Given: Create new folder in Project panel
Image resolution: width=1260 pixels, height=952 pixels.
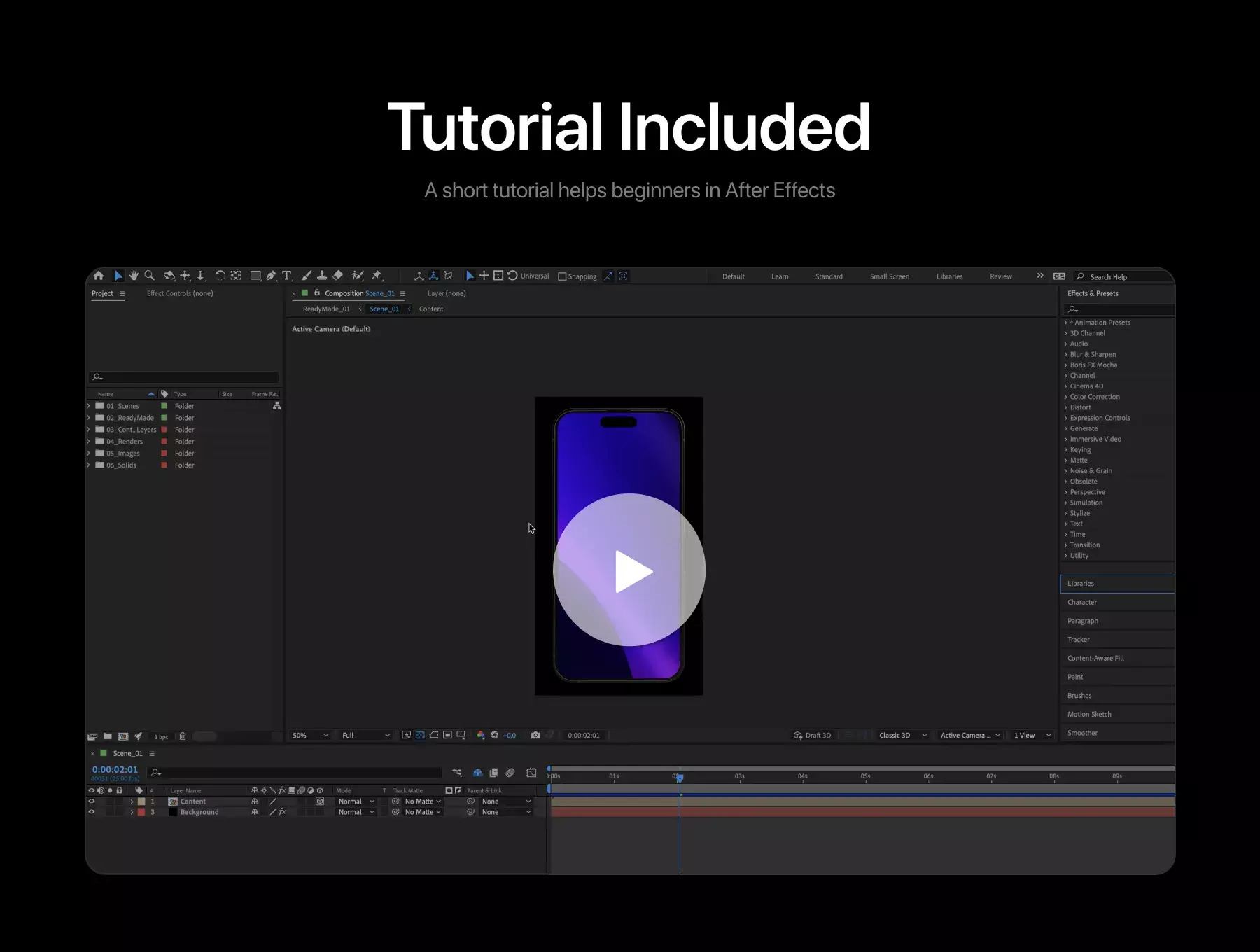Looking at the screenshot, I should pos(108,736).
